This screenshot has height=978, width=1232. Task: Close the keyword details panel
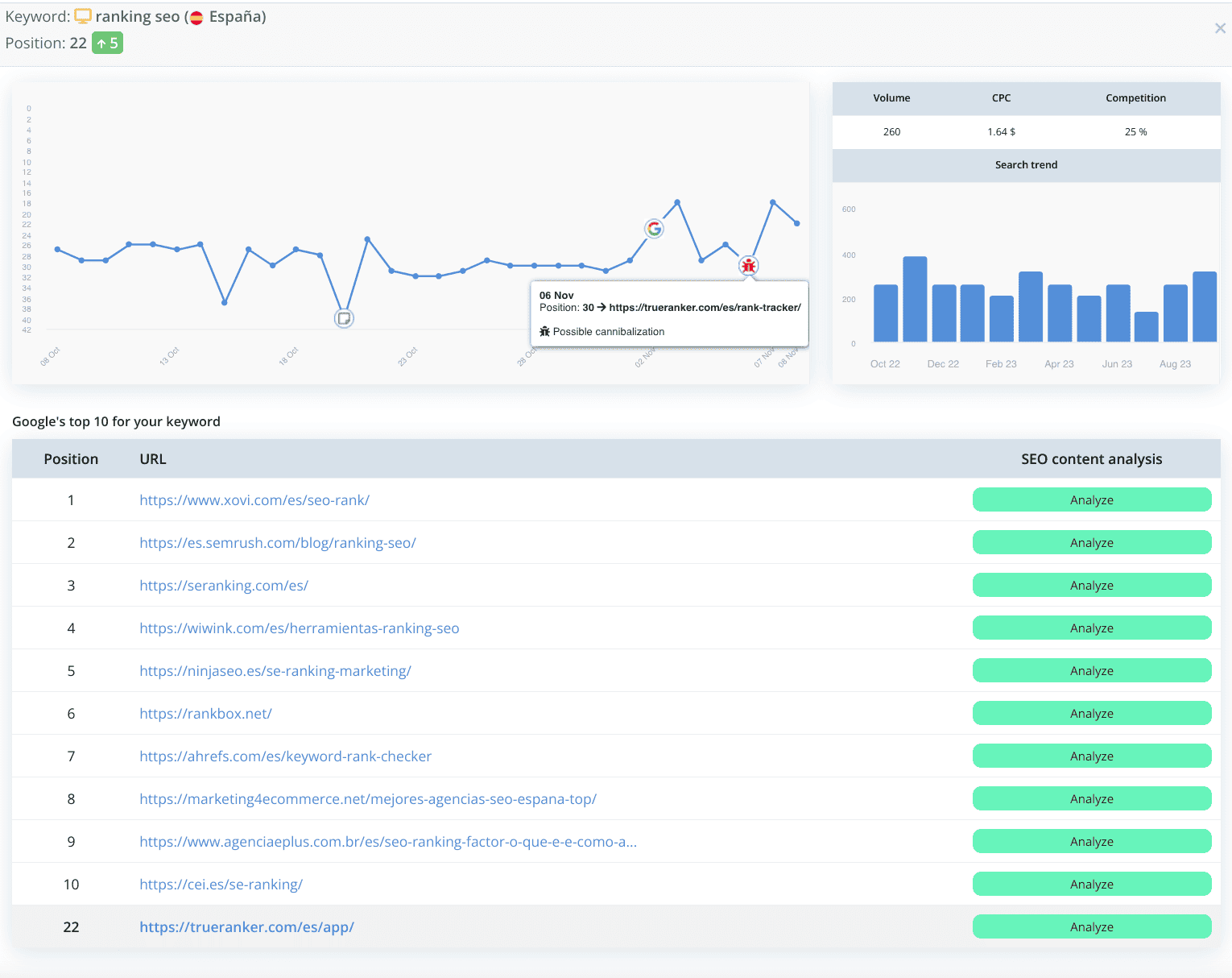tap(1219, 28)
